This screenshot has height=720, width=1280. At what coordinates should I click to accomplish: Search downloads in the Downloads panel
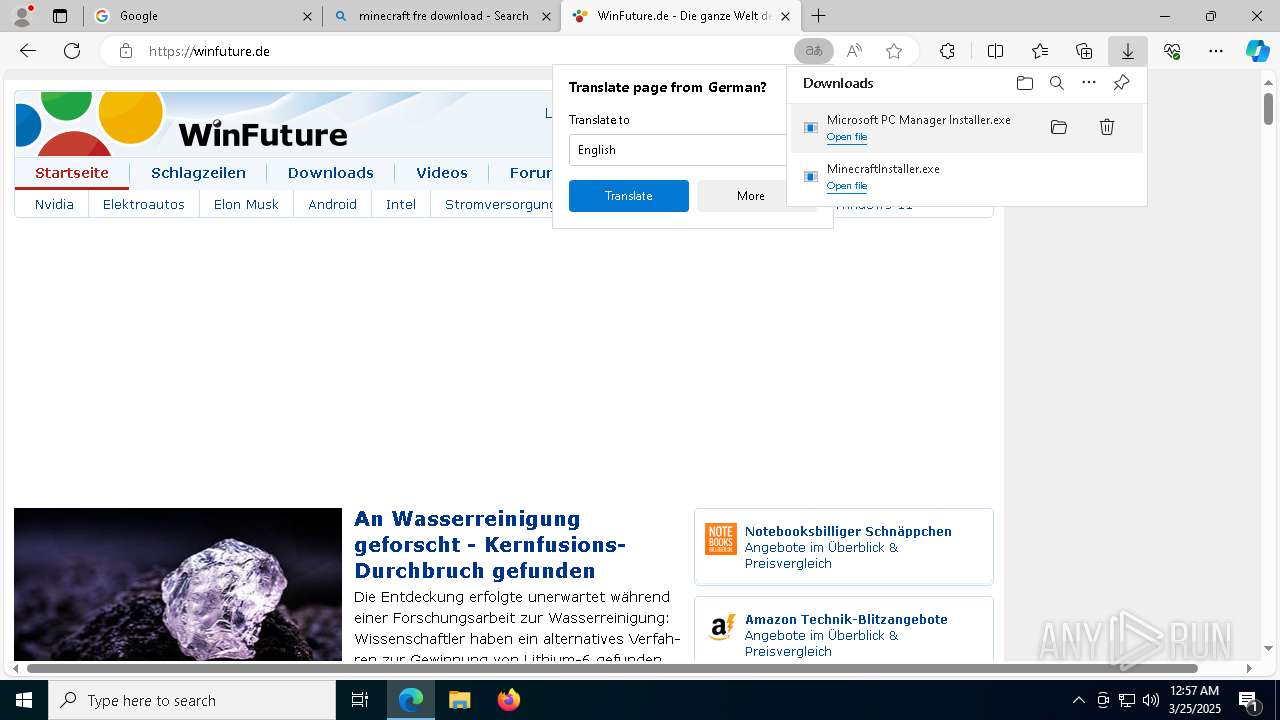pos(1056,83)
